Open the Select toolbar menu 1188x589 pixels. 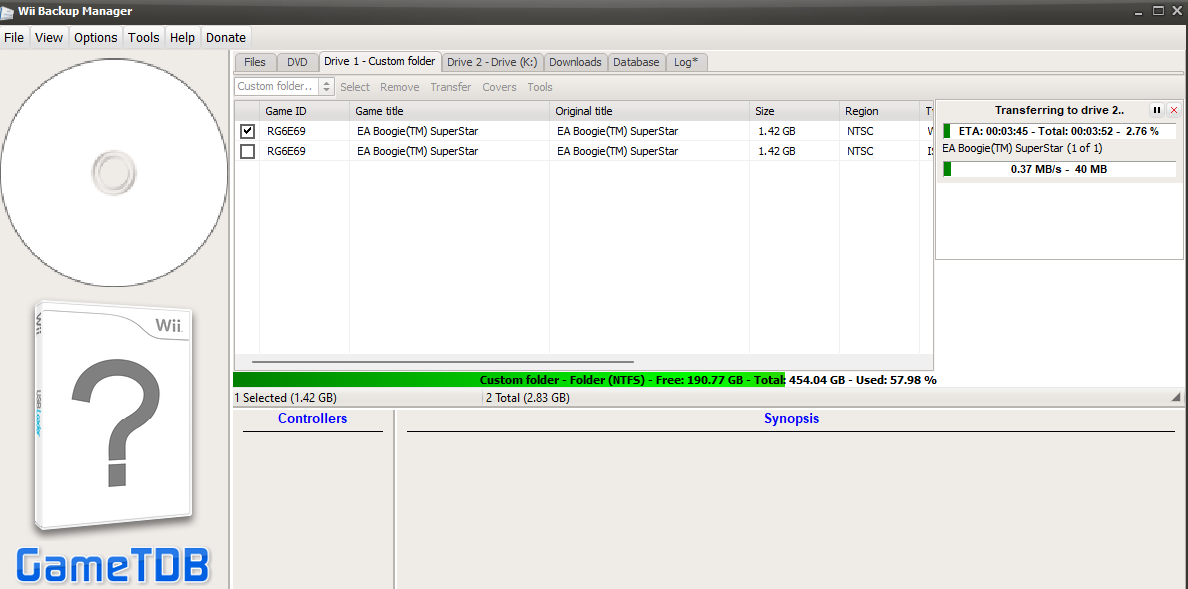point(354,87)
